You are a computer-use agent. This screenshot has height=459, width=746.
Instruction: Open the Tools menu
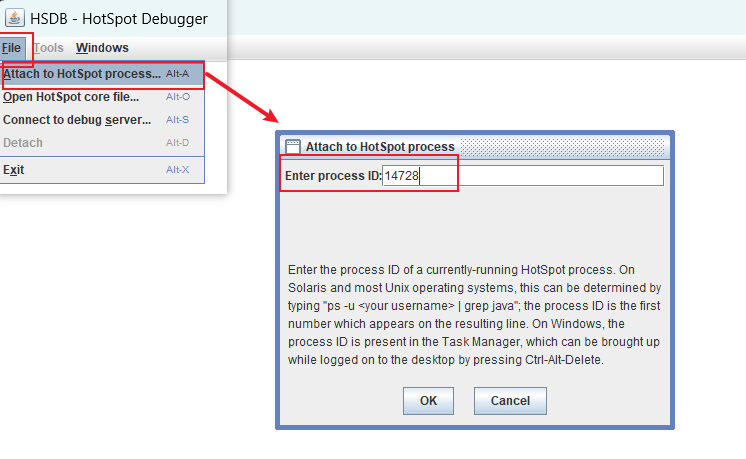tap(49, 48)
